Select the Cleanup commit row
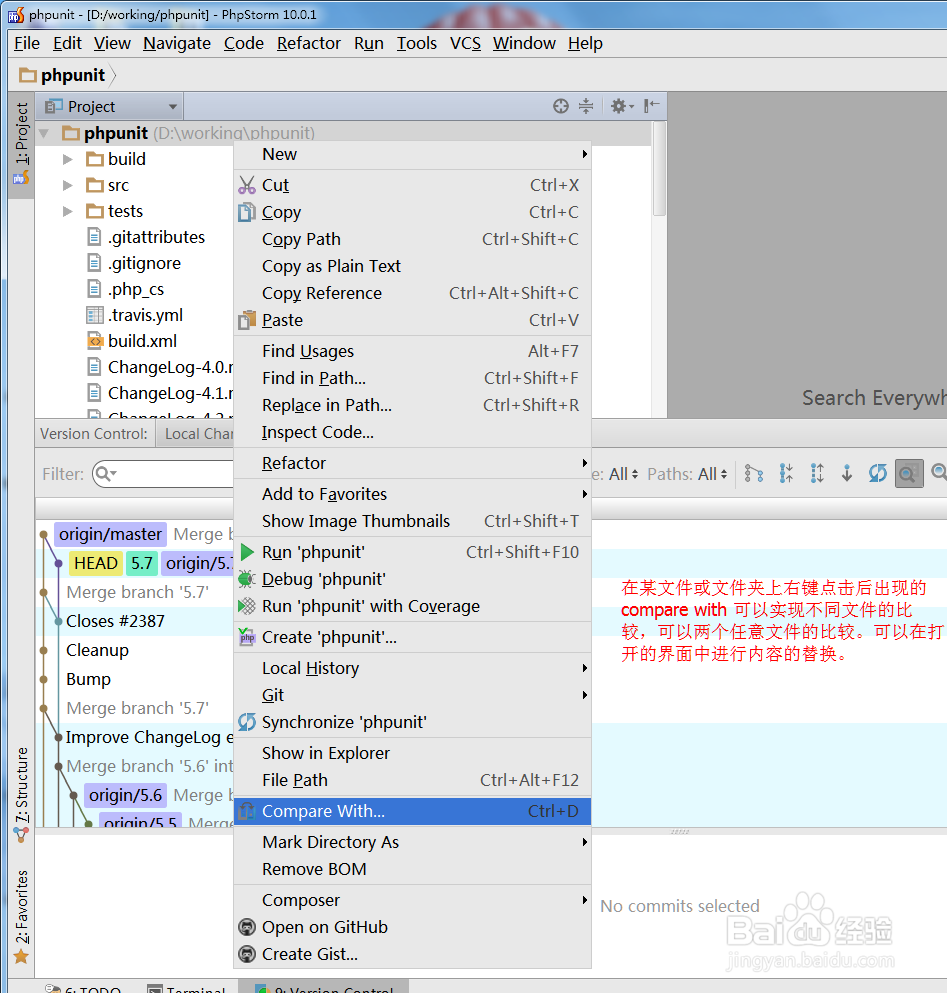 (x=97, y=650)
